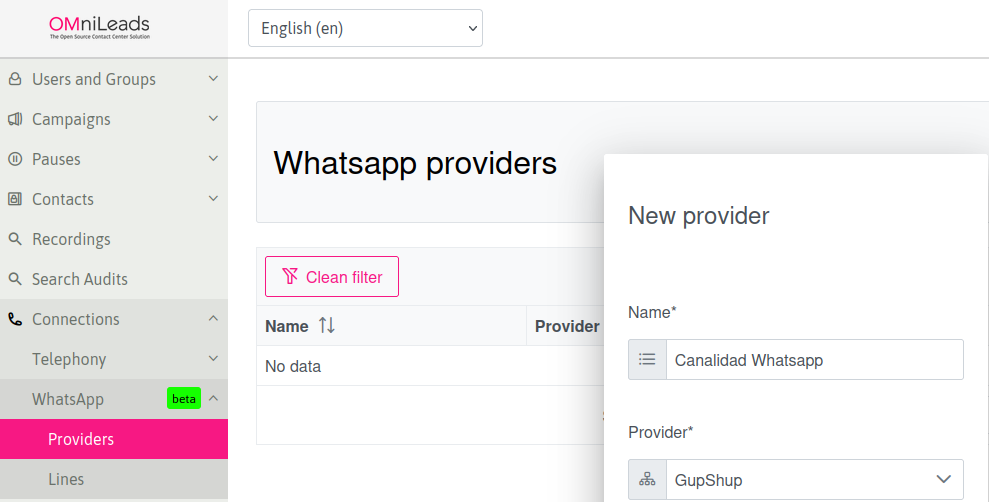Expand the Telephony submenu
The height and width of the screenshot is (502, 989).
click(114, 359)
